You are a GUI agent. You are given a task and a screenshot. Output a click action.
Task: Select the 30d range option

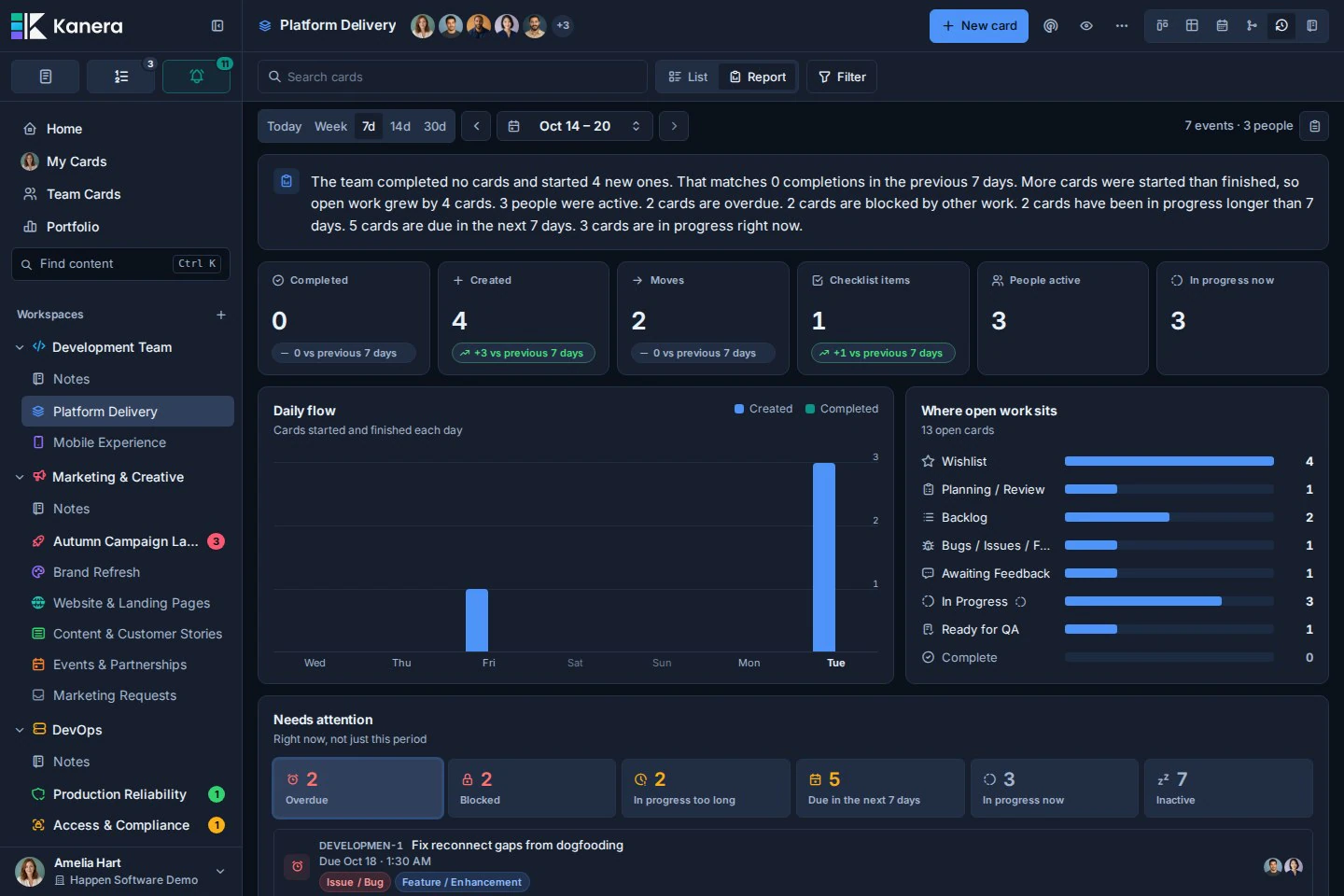click(x=435, y=126)
